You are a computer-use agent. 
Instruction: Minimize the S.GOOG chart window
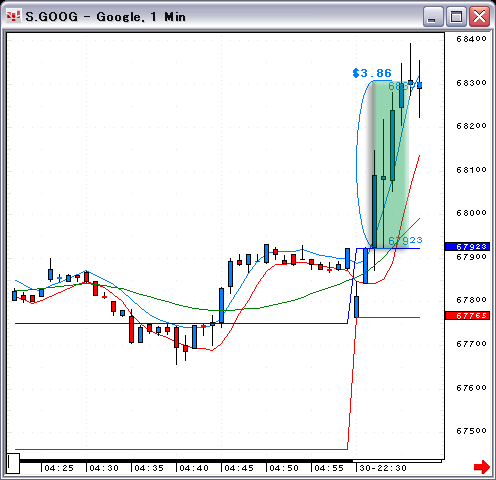point(432,16)
